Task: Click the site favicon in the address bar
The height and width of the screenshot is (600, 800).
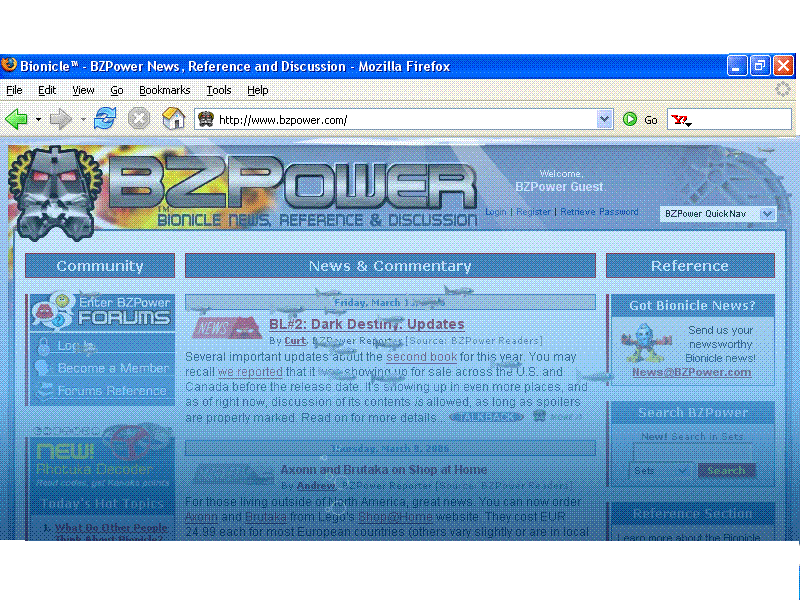Action: tap(206, 120)
